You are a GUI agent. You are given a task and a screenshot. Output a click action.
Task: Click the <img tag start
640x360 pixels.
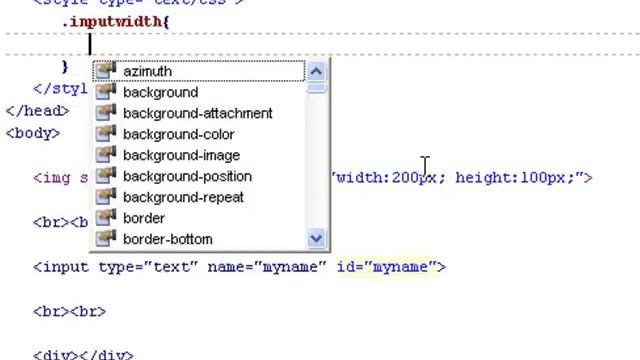(x=51, y=178)
